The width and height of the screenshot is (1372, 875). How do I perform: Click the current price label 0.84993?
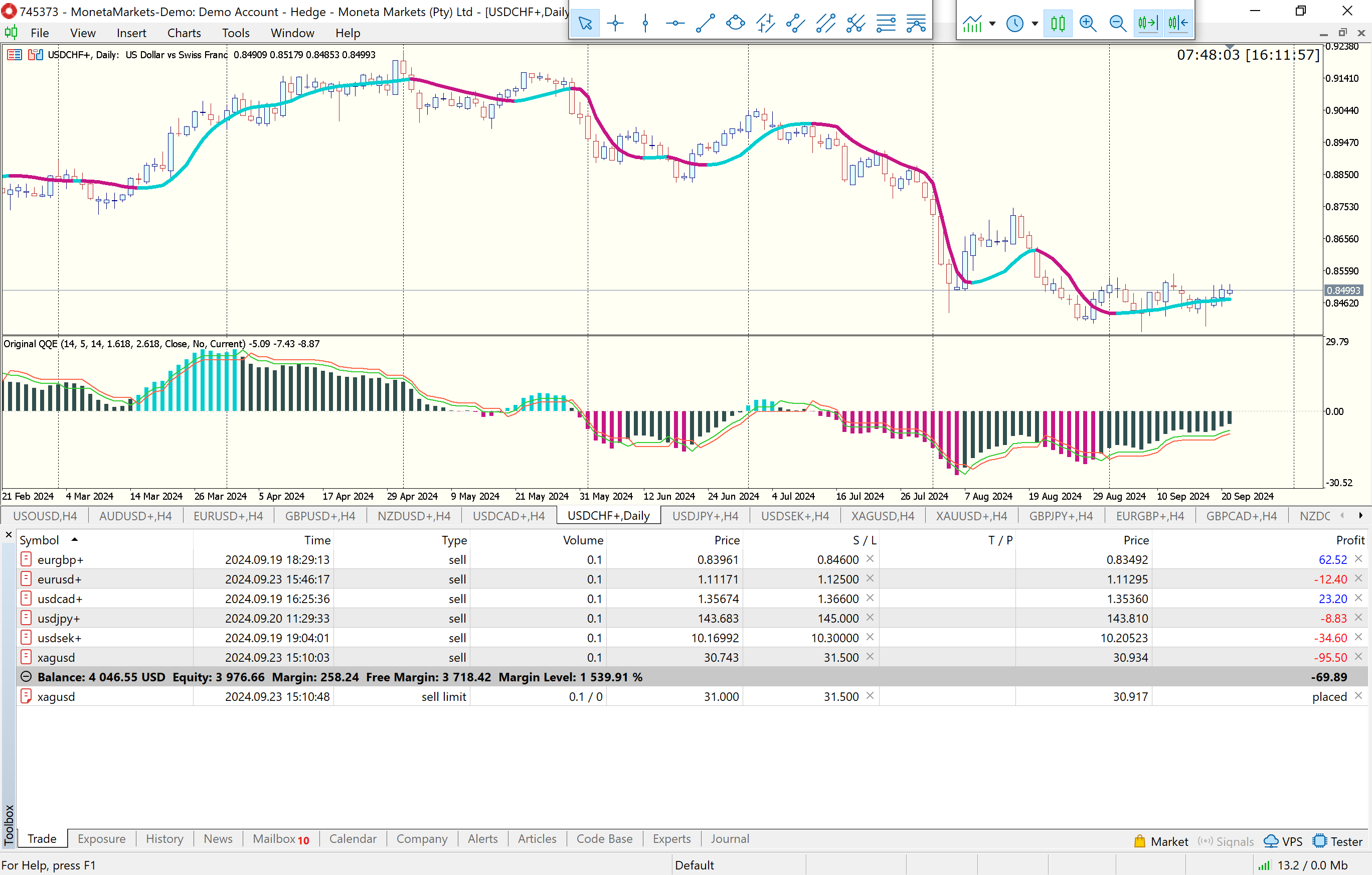click(1343, 290)
